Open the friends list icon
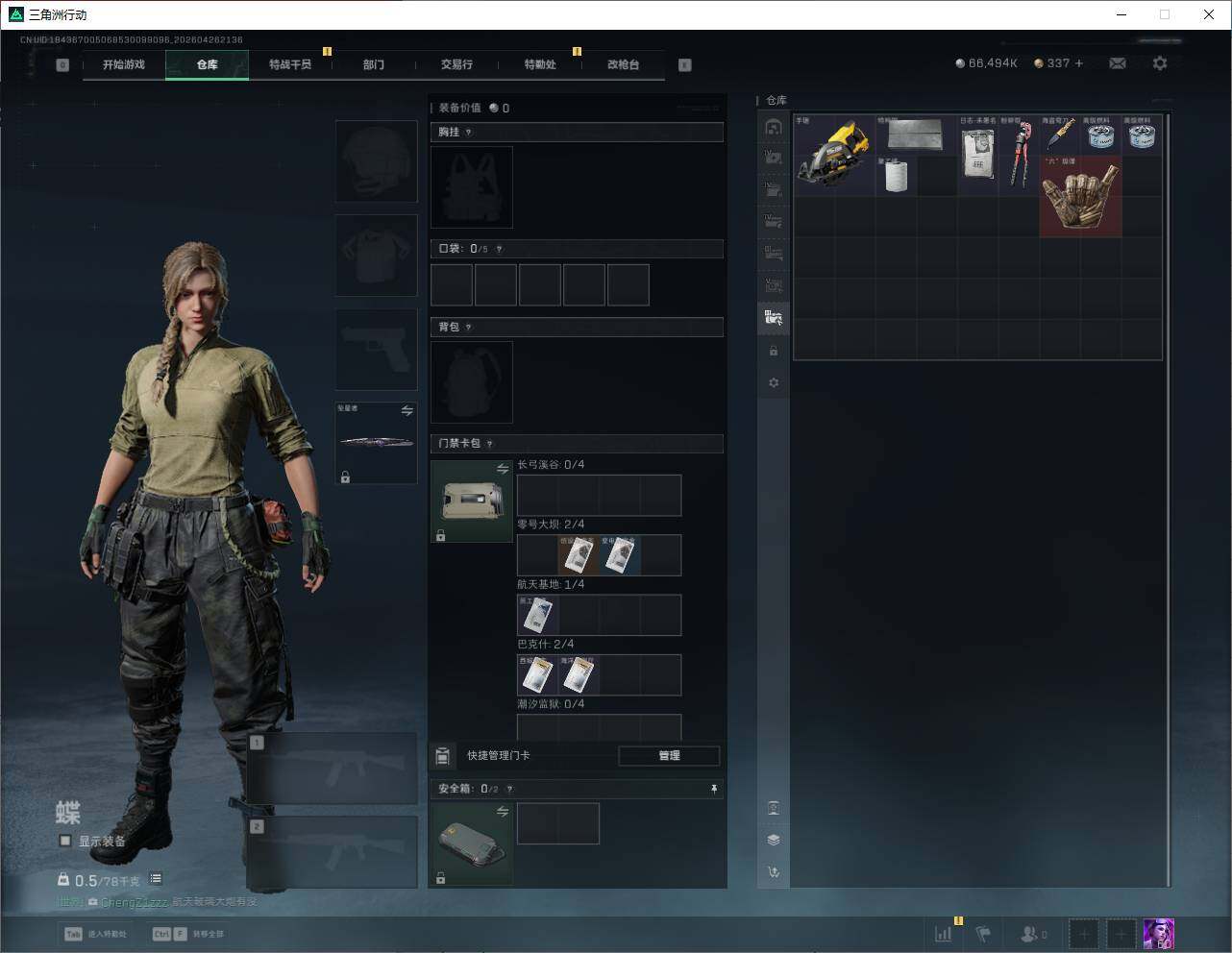Viewport: 1232px width, 953px height. tap(1029, 934)
